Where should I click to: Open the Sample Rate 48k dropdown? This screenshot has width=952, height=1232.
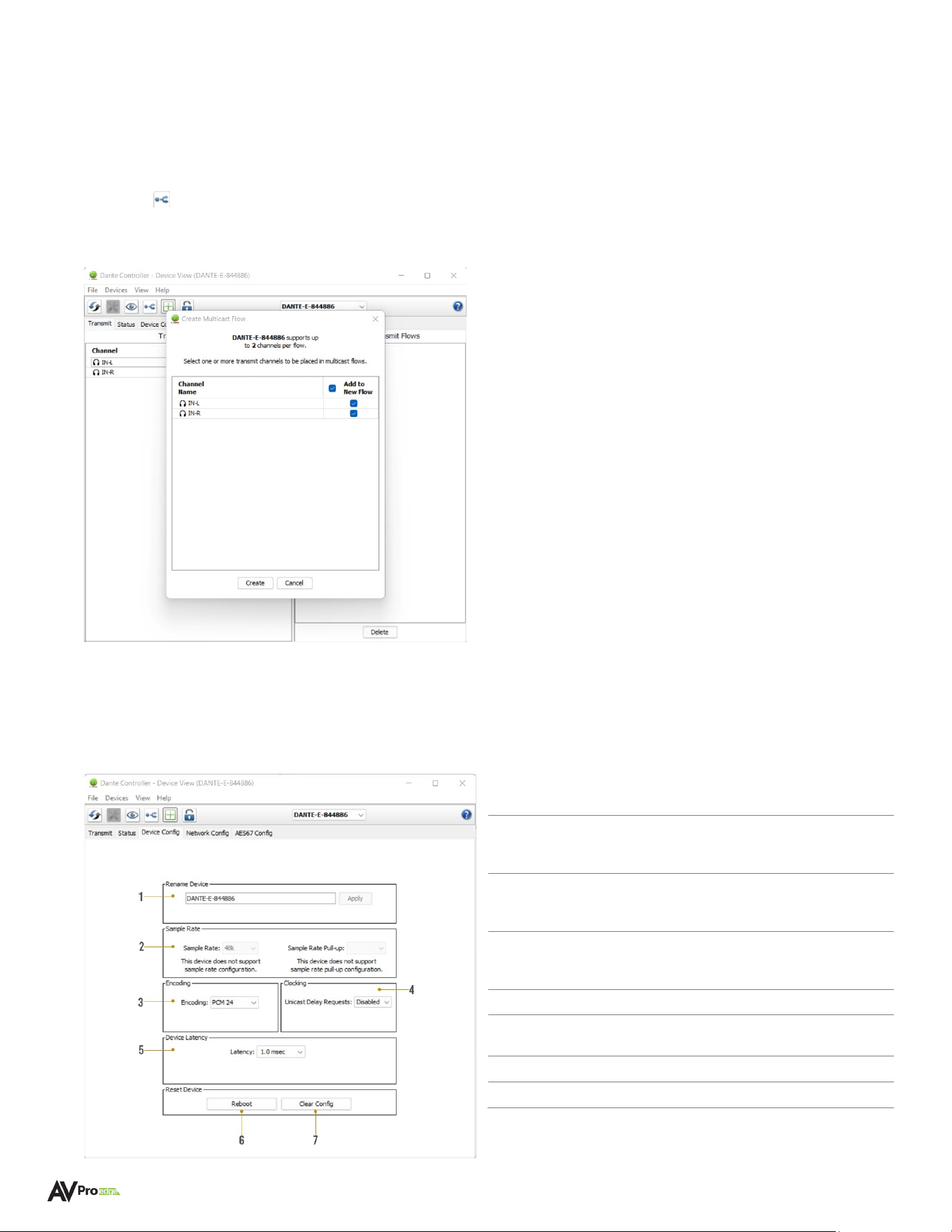[x=240, y=948]
